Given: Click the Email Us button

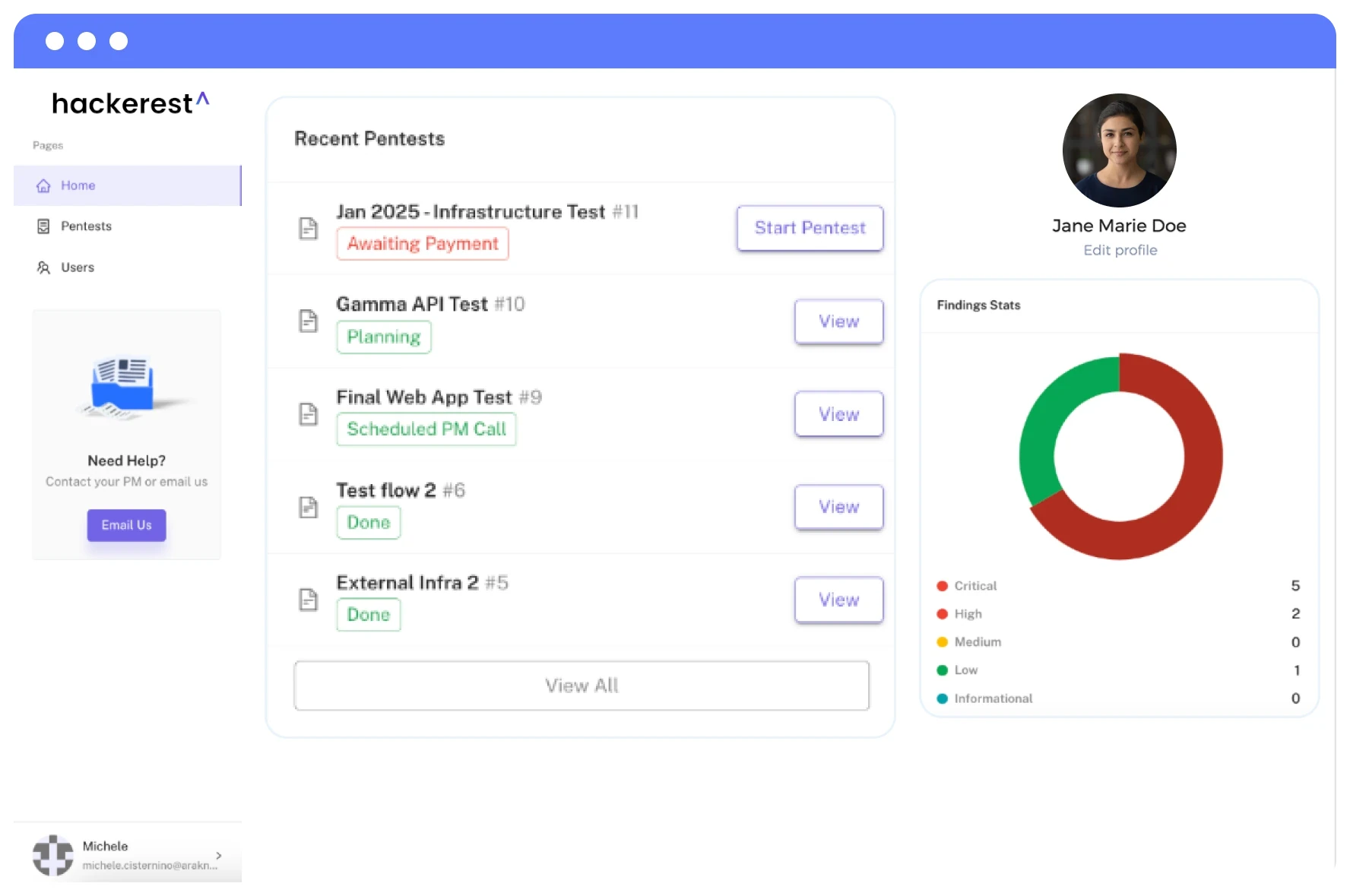Looking at the screenshot, I should click(x=126, y=525).
